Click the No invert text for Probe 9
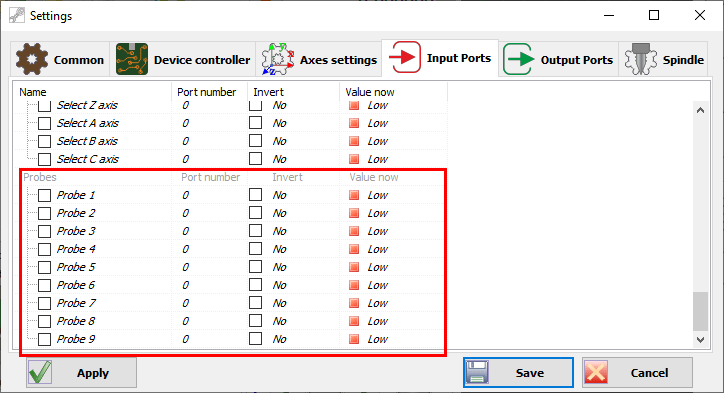The height and width of the screenshot is (393, 724). [279, 339]
